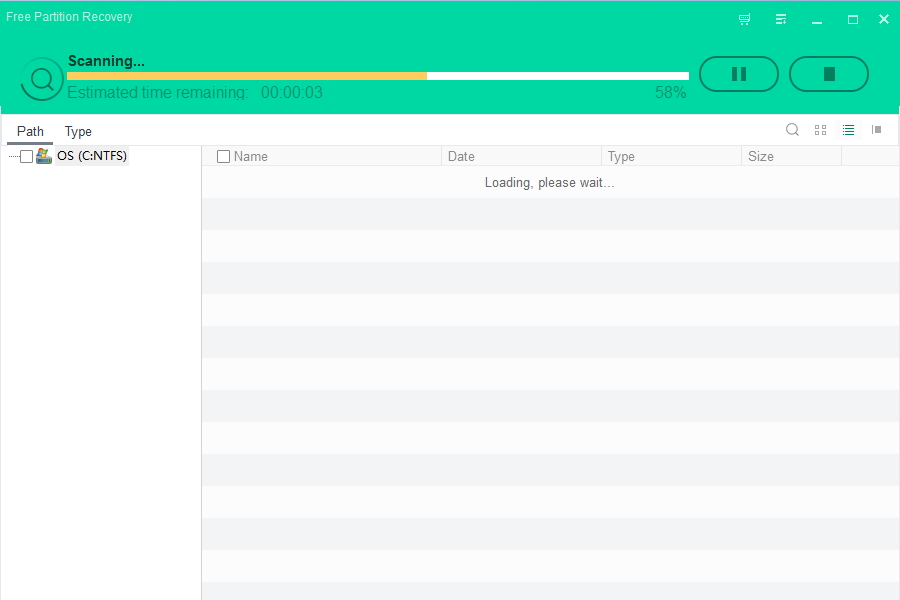Click the scanning magnifier icon

(42, 79)
